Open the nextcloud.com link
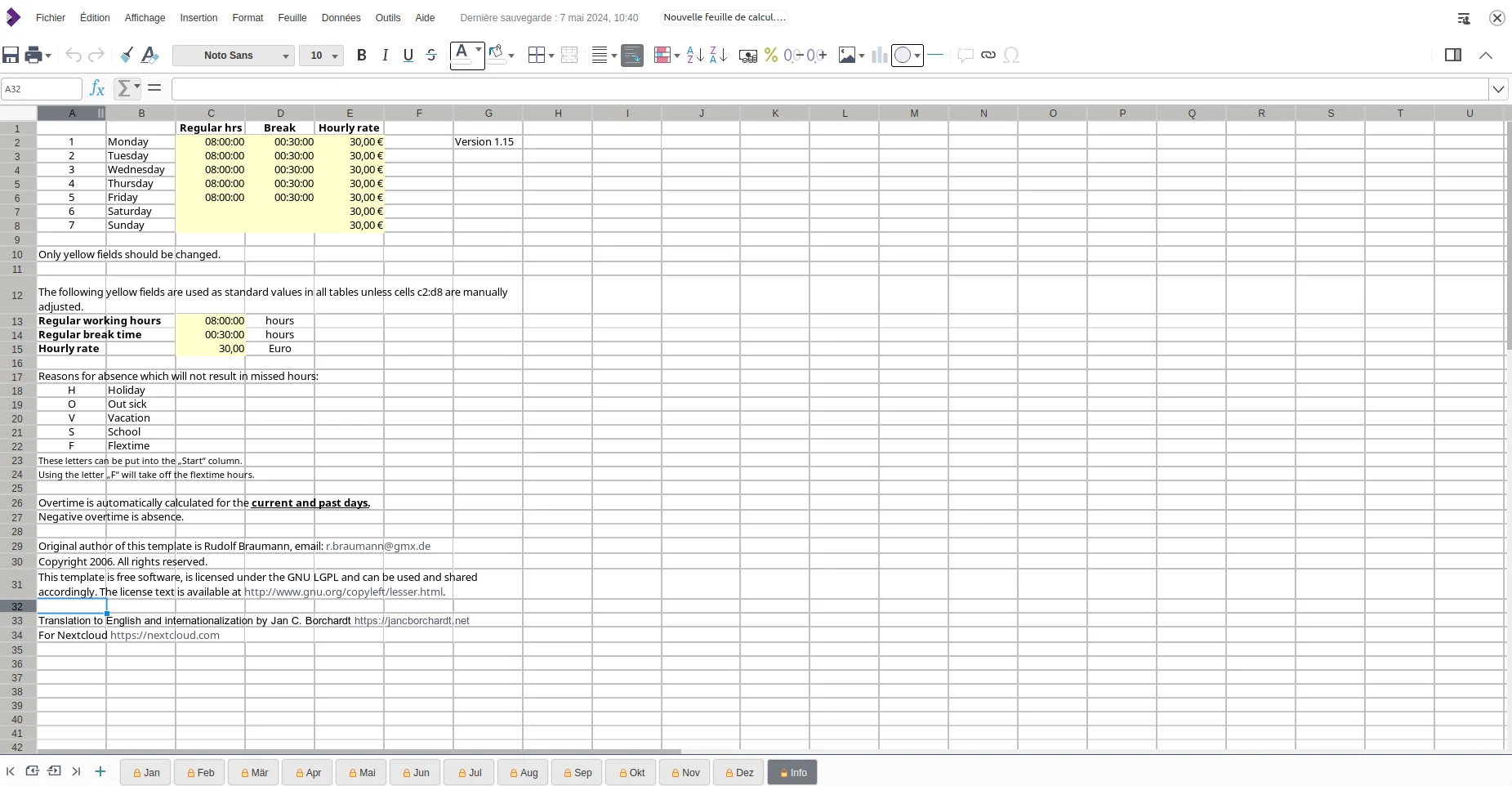Image resolution: width=1512 pixels, height=786 pixels. (165, 635)
